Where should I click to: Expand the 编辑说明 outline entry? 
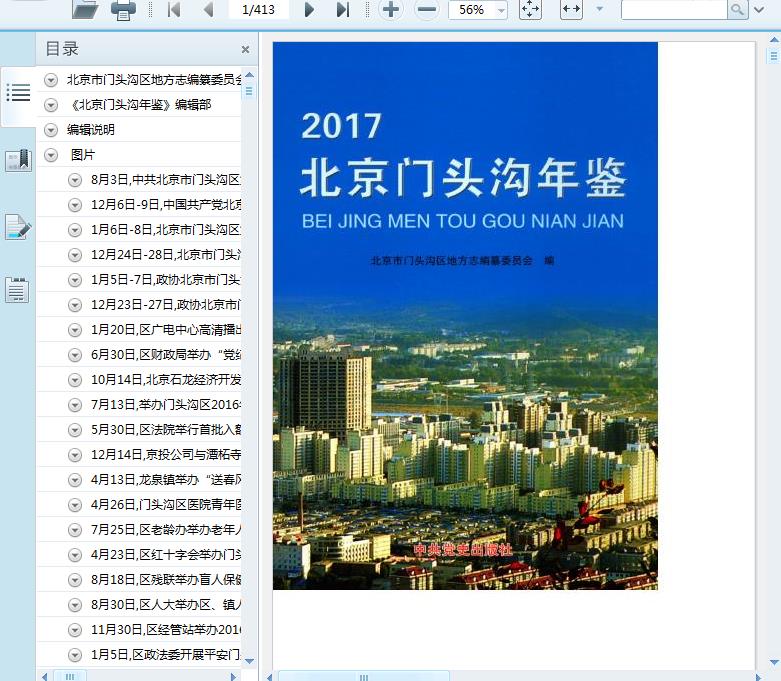click(51, 130)
